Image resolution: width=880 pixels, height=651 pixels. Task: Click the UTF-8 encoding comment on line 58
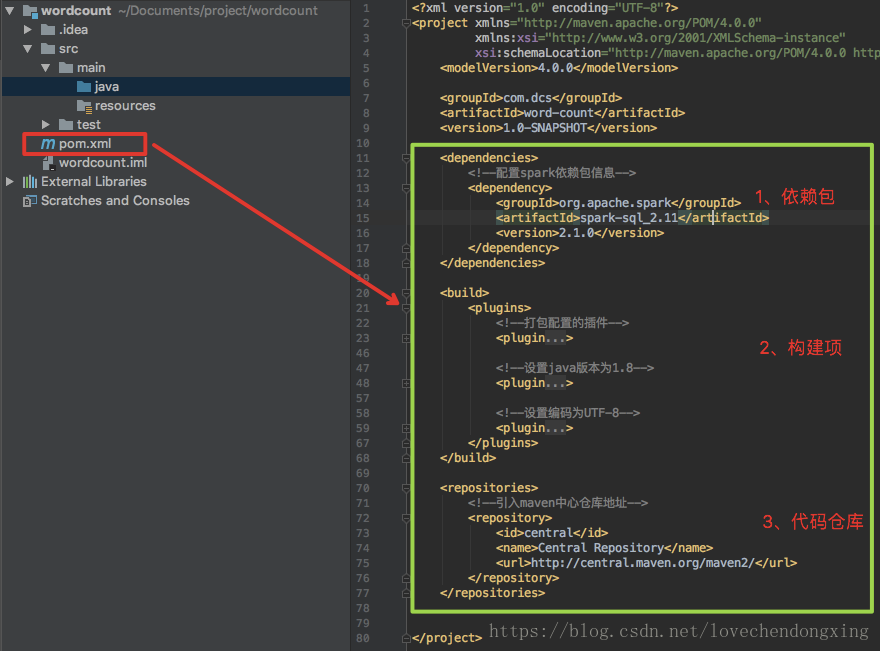(x=567, y=413)
